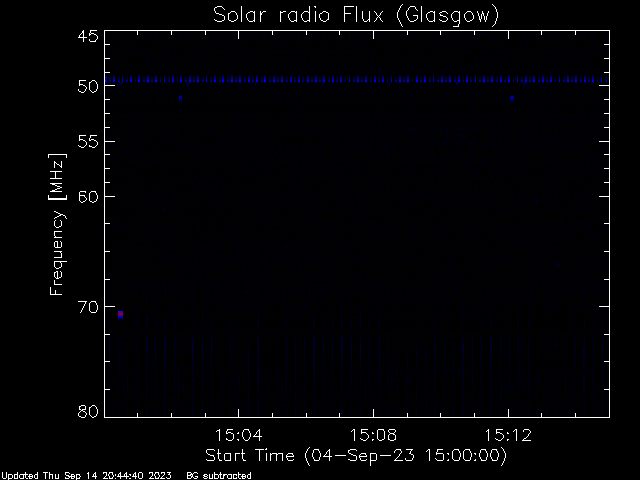Select the 80 frequency tick label

pyautogui.click(x=87, y=411)
